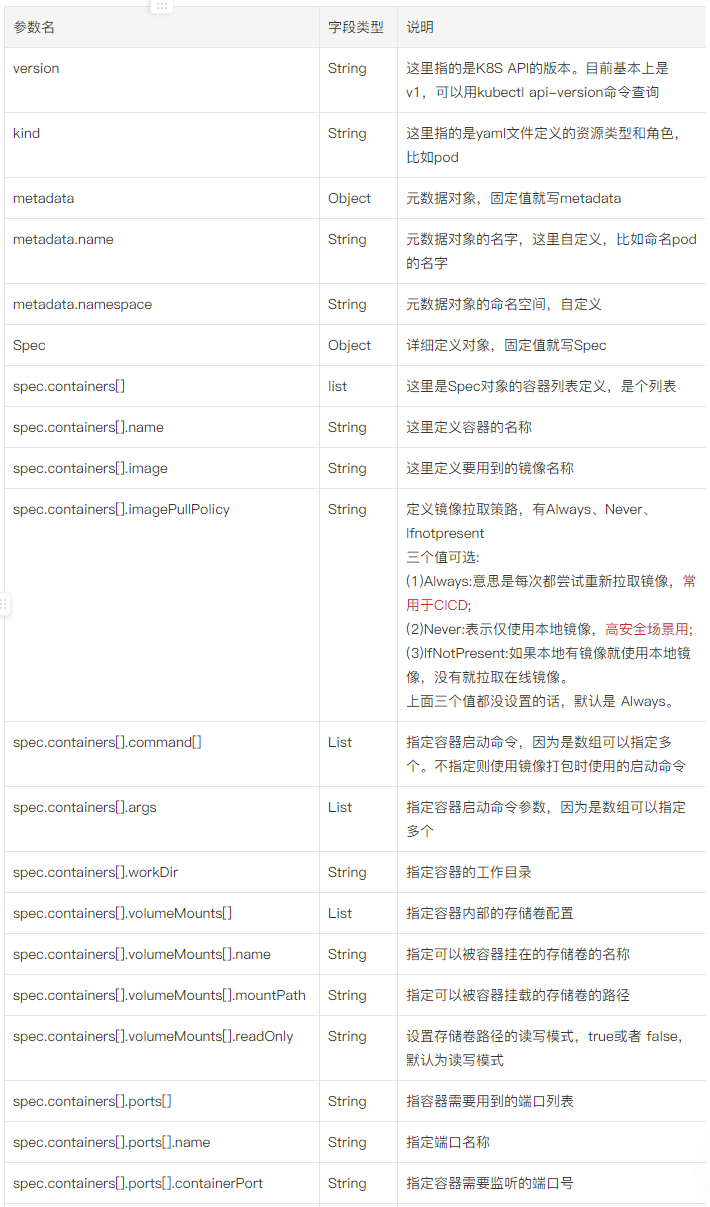Click spec.containers[].image parameter cell
Image resolution: width=710 pixels, height=1207 pixels.
[x=162, y=468]
